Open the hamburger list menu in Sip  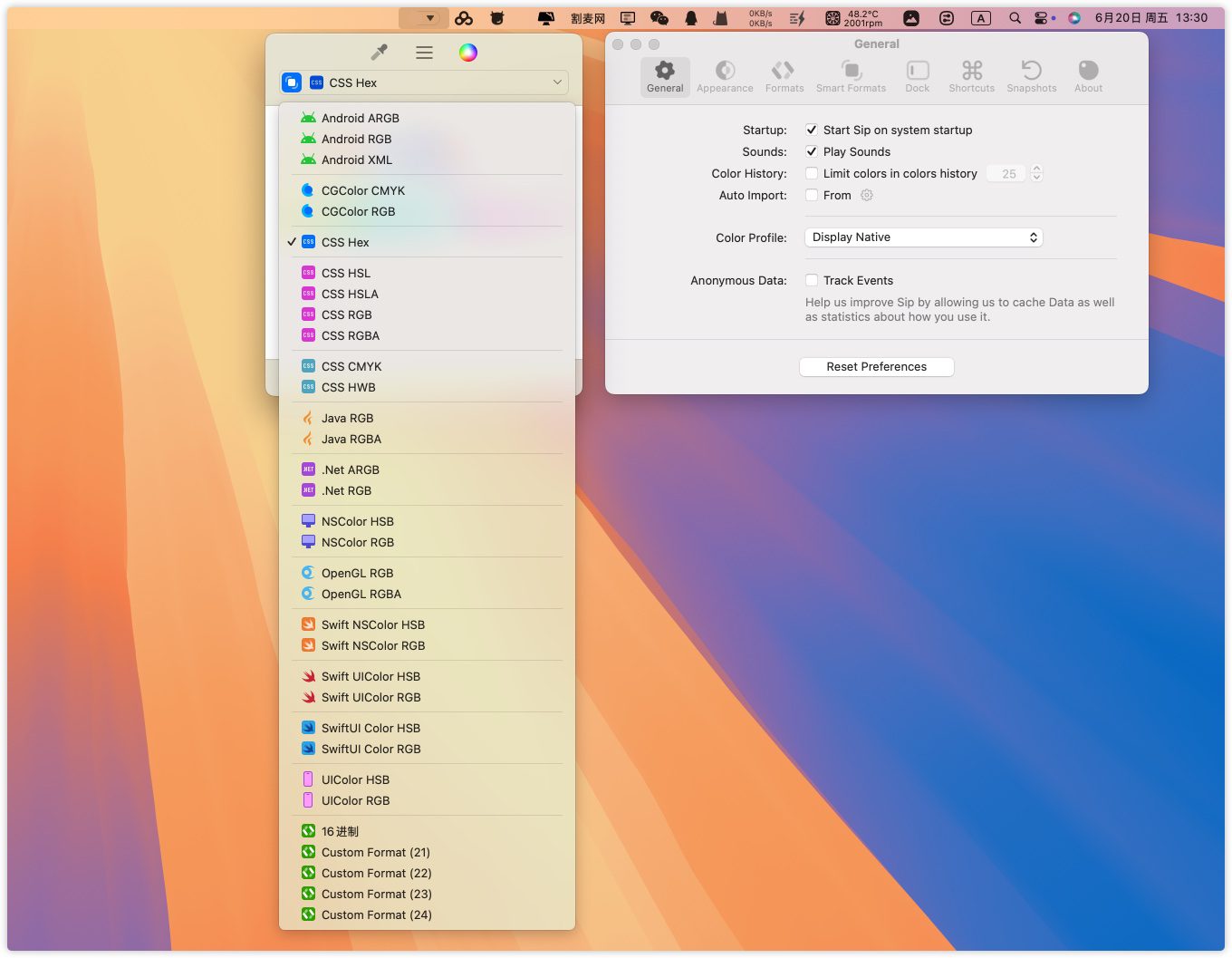(x=424, y=53)
